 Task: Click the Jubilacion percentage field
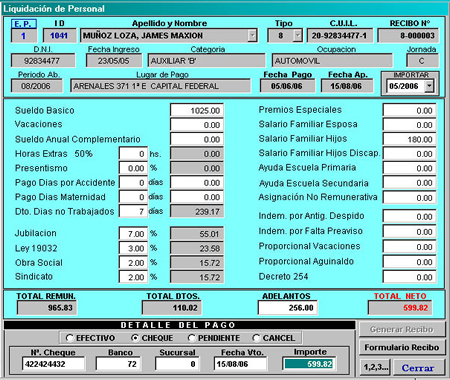[x=133, y=234]
